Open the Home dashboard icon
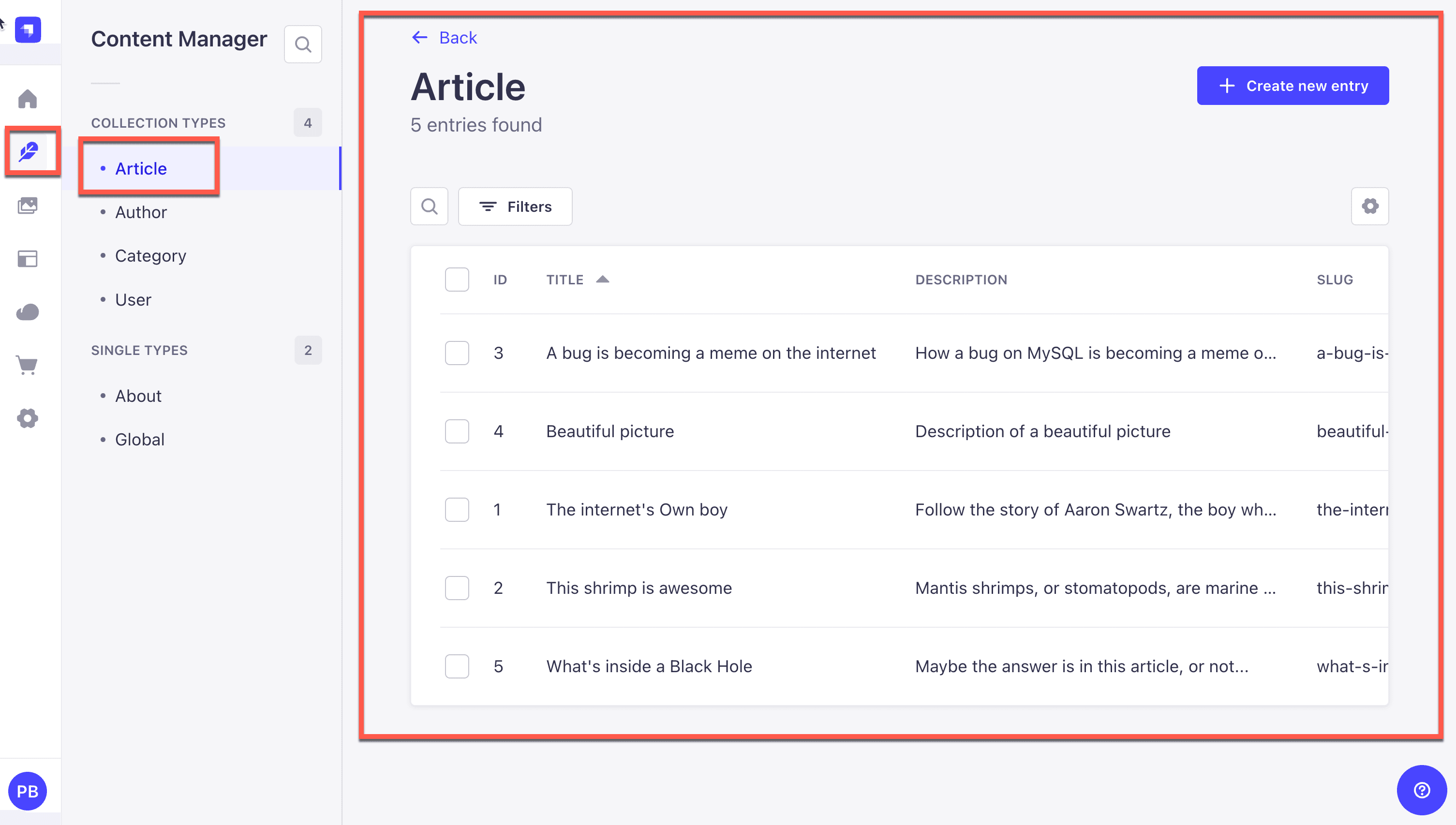1456x825 pixels. point(28,99)
